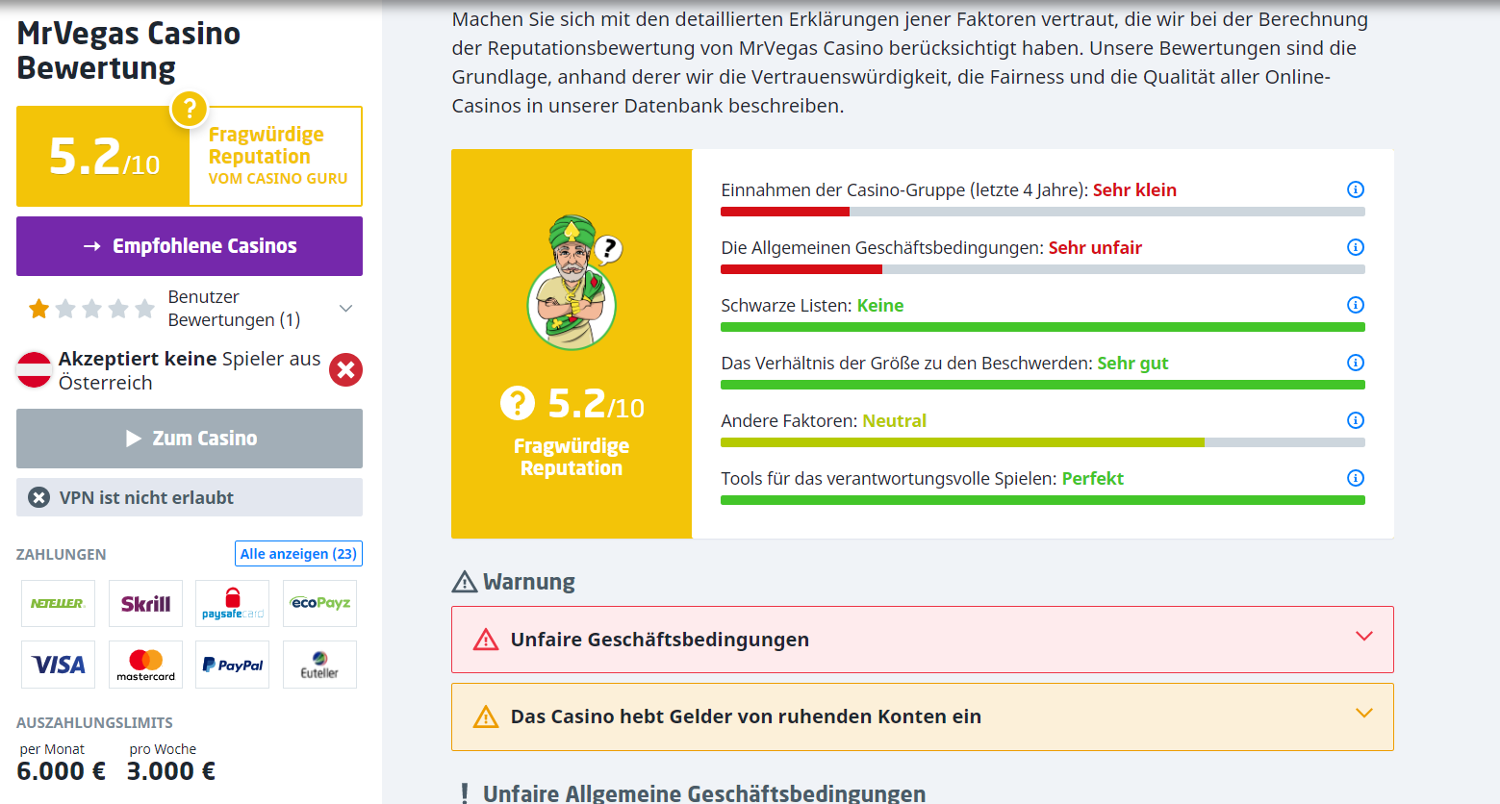This screenshot has width=1500, height=804.
Task: Click the Mastercard payment logo
Action: pyautogui.click(x=145, y=664)
